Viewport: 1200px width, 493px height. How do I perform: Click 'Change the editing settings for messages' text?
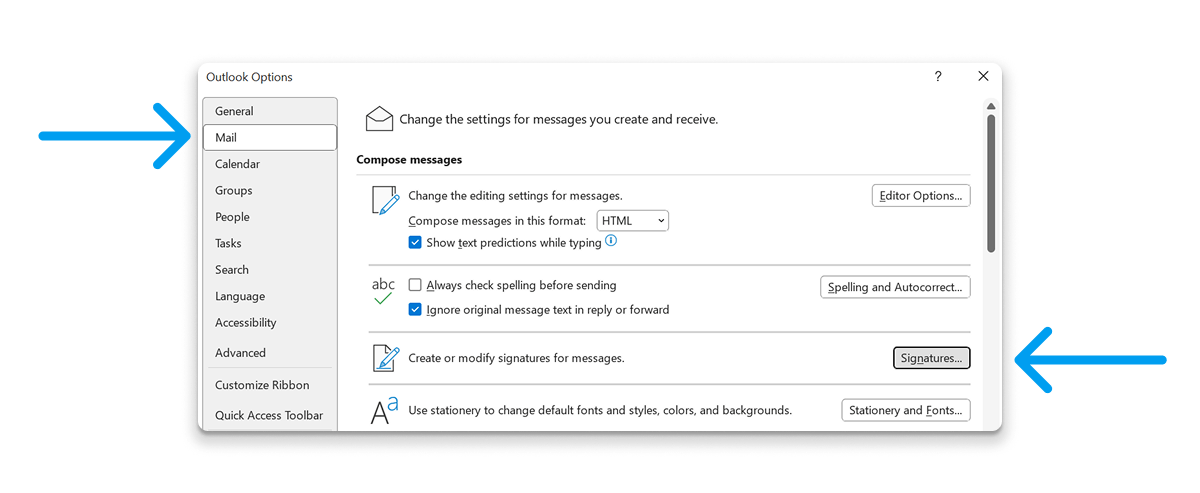point(515,196)
